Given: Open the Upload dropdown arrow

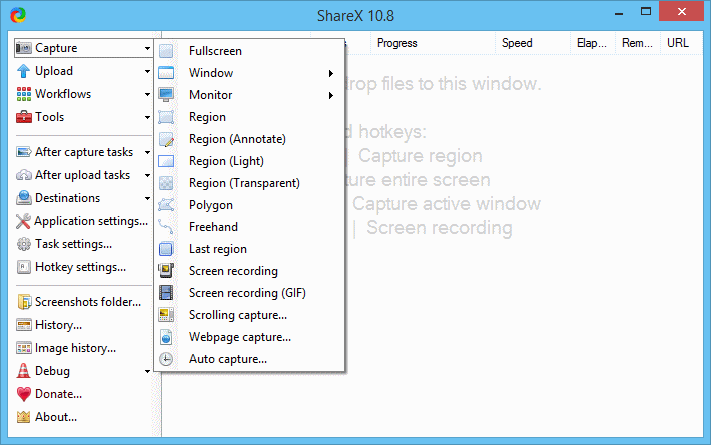Looking at the screenshot, I should click(x=147, y=71).
